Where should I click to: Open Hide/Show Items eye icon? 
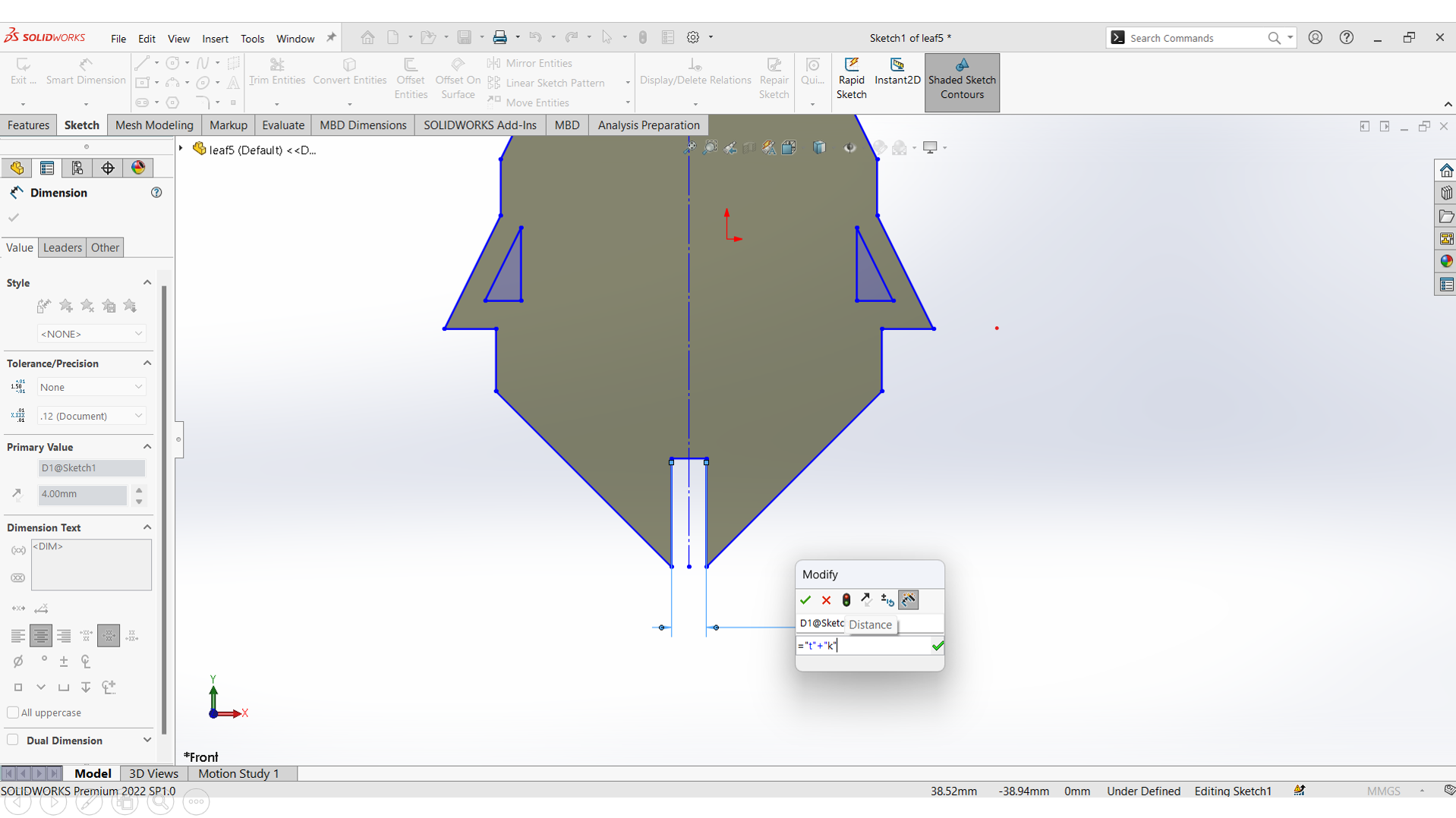click(849, 147)
